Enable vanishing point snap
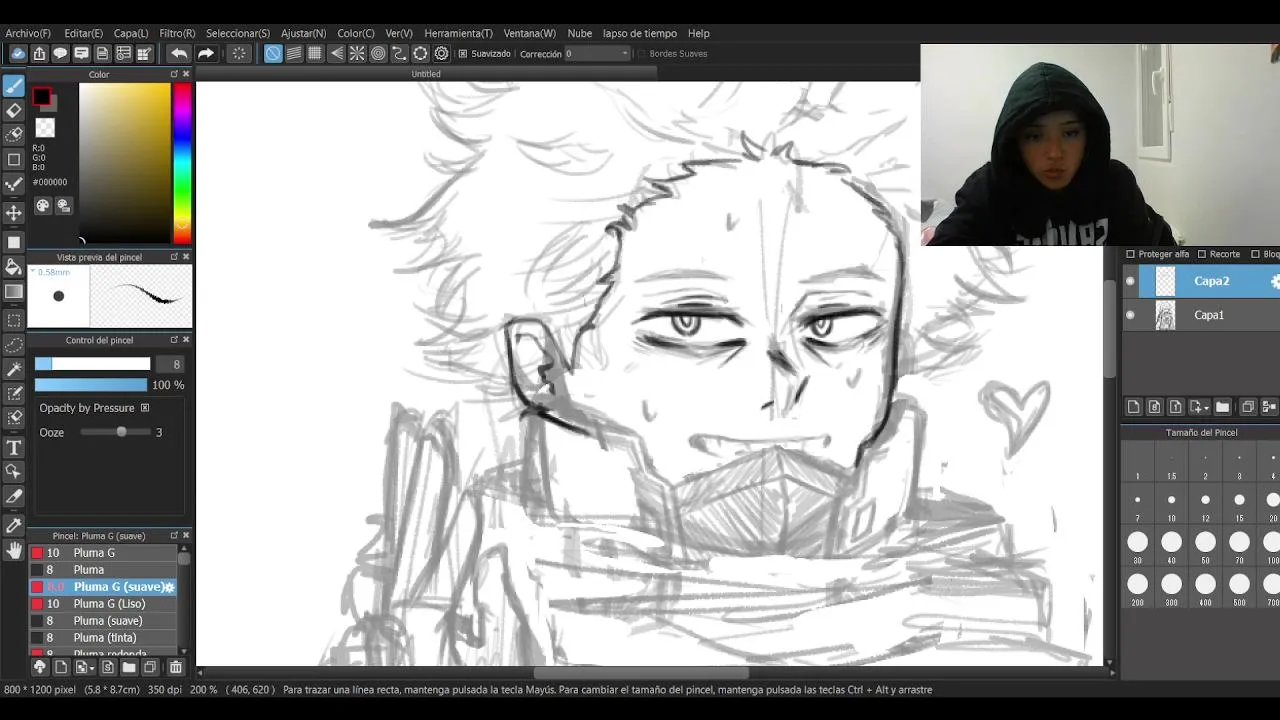This screenshot has height=720, width=1280. tap(336, 53)
